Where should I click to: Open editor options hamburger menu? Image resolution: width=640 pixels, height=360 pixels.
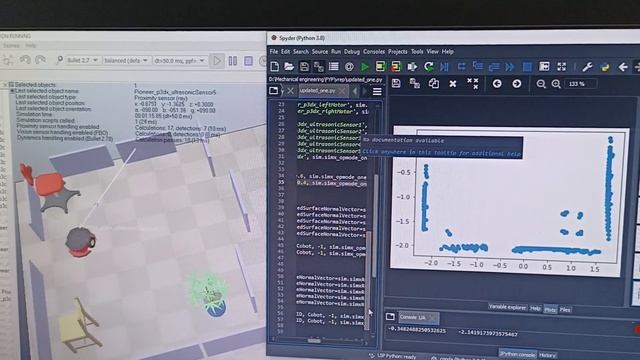pyautogui.click(x=377, y=91)
